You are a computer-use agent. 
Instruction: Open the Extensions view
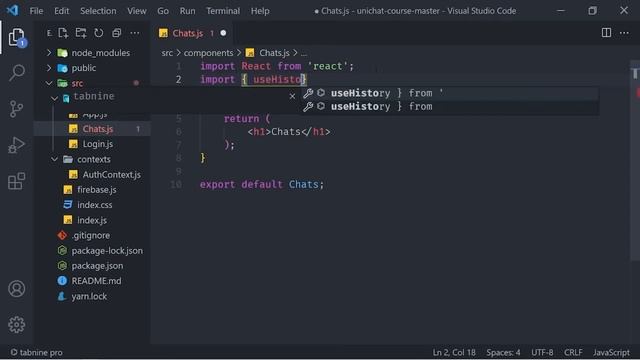[x=16, y=181]
